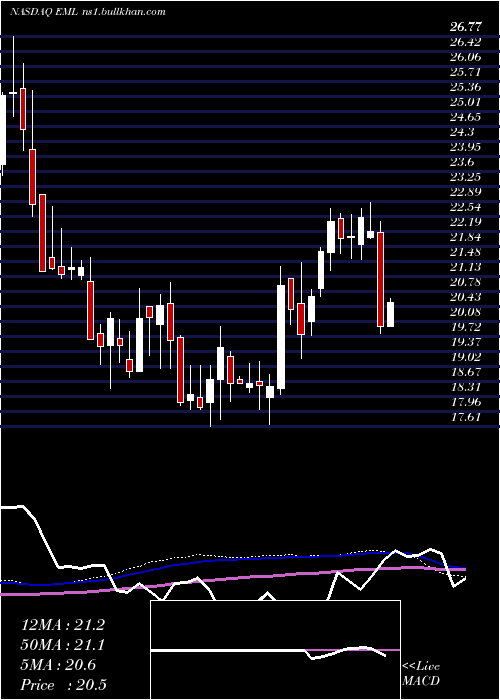Select the 25.01 price axis label
The height and width of the screenshot is (700, 500).
(466, 102)
